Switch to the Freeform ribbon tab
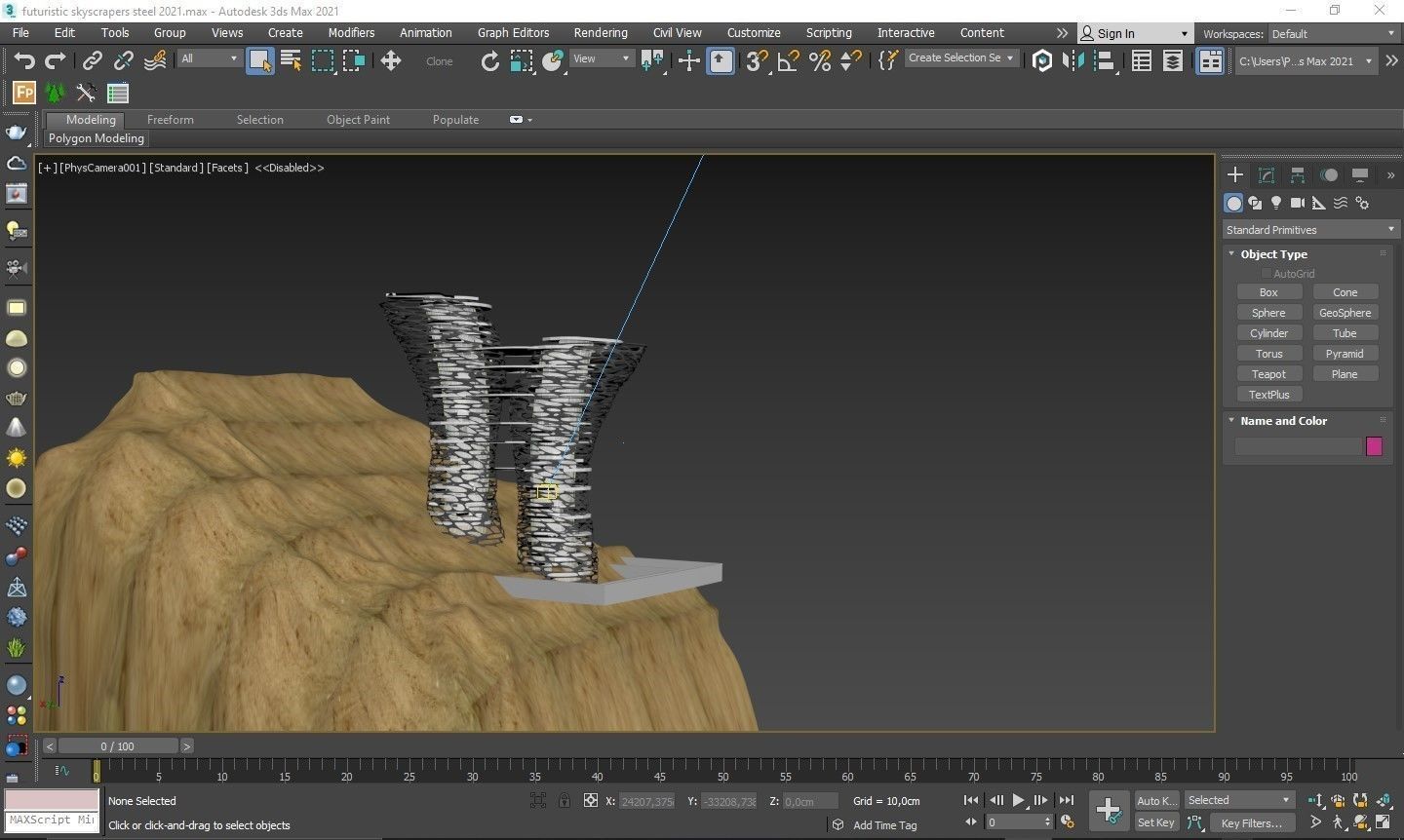The width and height of the screenshot is (1404, 840). coord(170,119)
